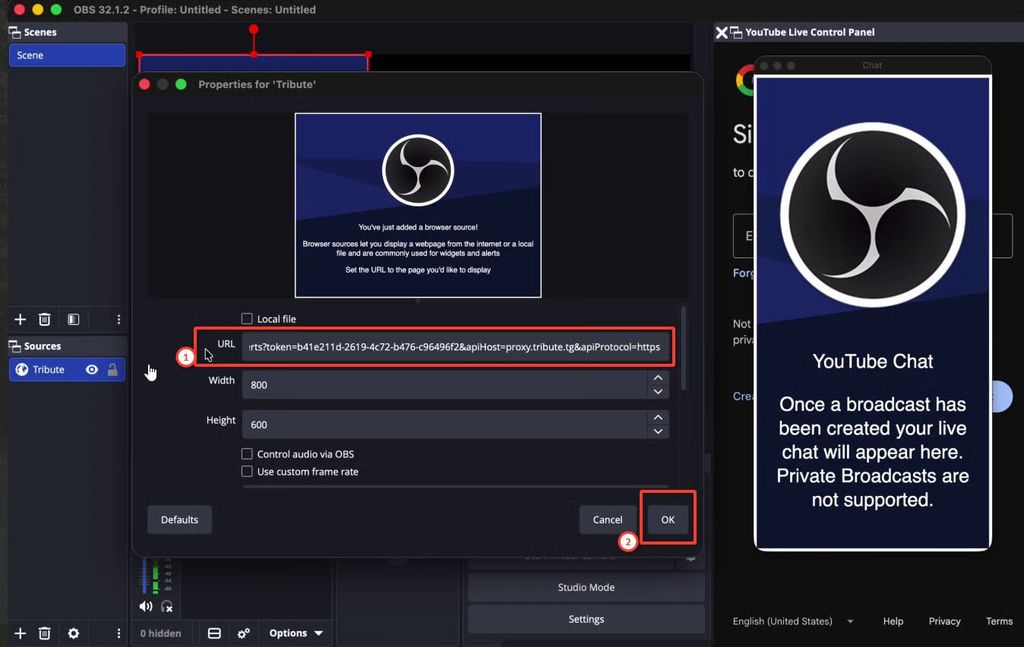Switch mixer layout using the layout icon
Image resolution: width=1024 pixels, height=647 pixels.
pos(214,633)
